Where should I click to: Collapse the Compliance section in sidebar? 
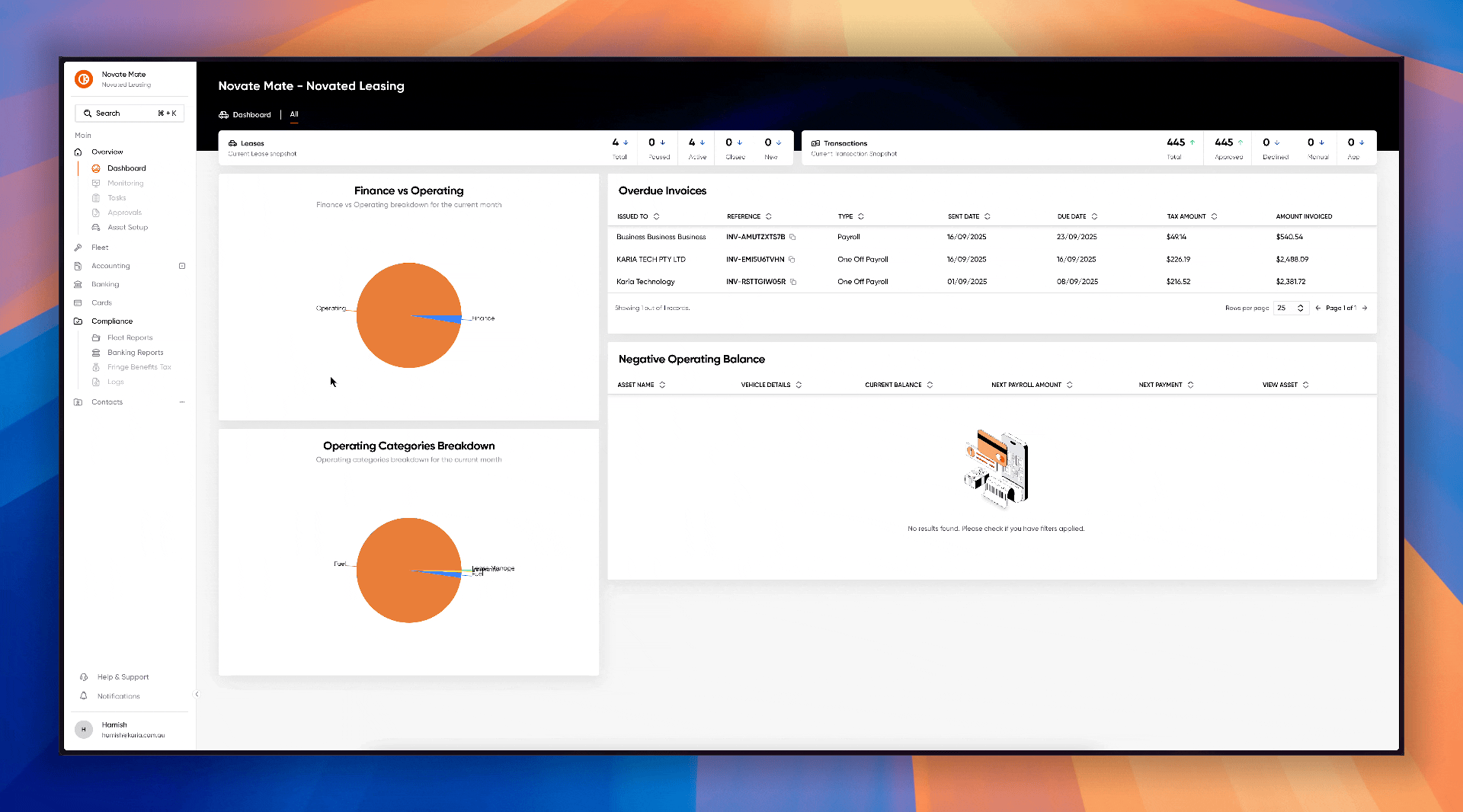coord(112,321)
